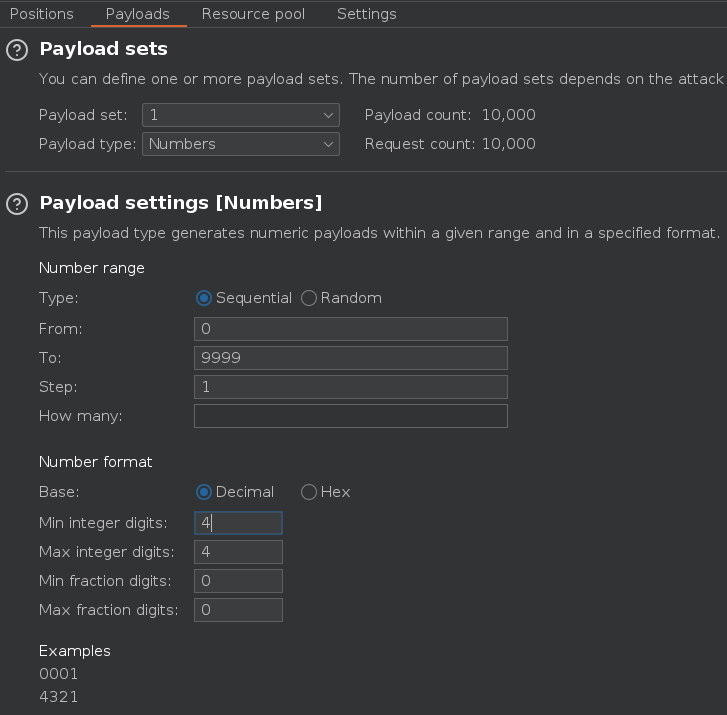Click the To field containing 9999

[350, 358]
